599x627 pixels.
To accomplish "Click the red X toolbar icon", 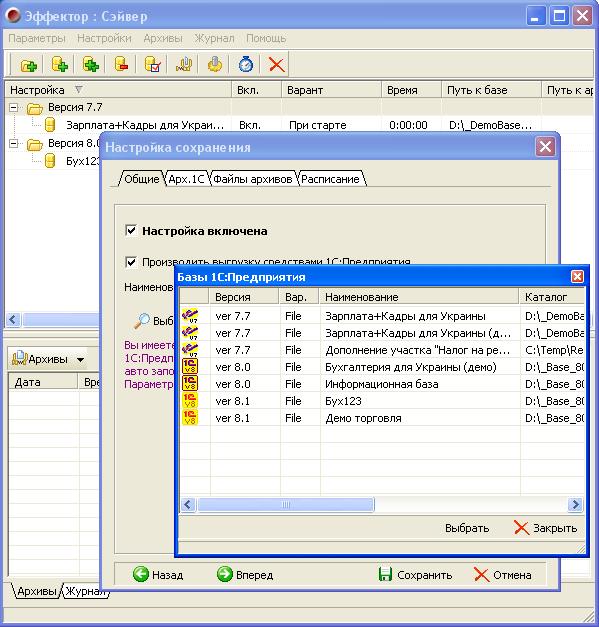I will point(276,65).
